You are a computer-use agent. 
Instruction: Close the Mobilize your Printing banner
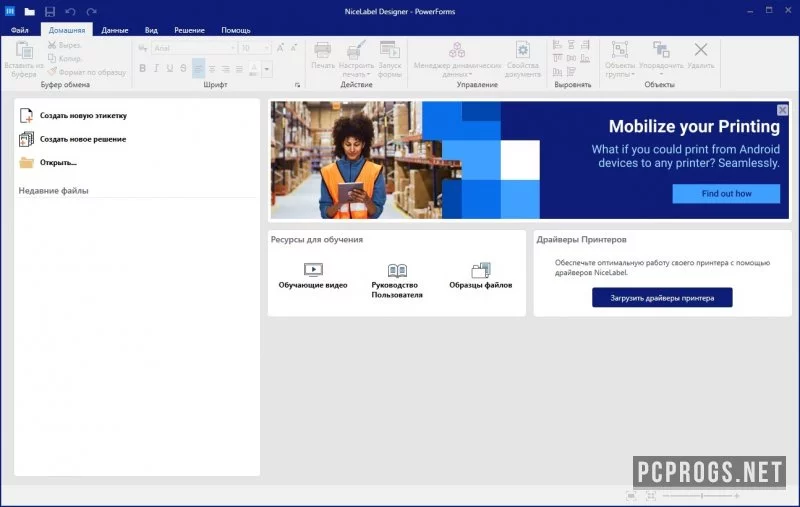[782, 110]
